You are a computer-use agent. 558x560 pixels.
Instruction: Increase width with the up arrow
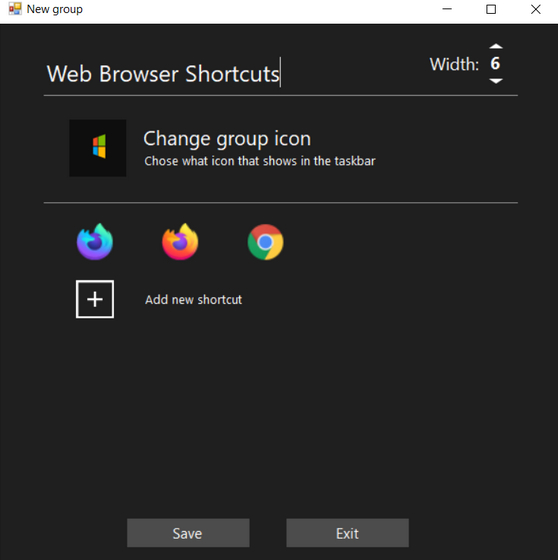pyautogui.click(x=496, y=46)
